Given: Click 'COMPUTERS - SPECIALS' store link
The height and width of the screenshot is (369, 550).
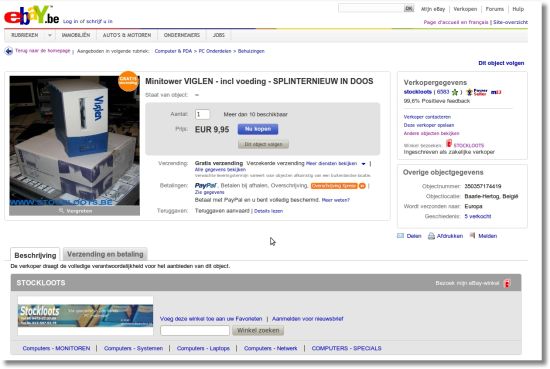Looking at the screenshot, I should (x=347, y=348).
